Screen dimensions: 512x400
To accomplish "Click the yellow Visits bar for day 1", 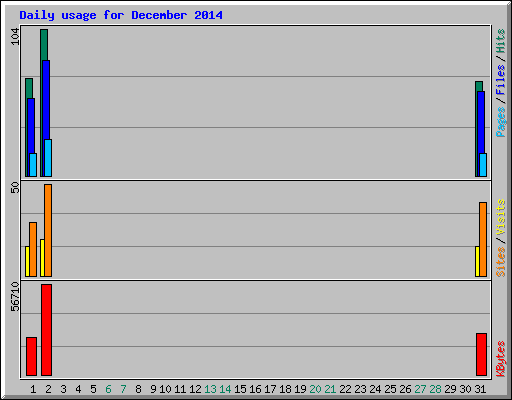I will pyautogui.click(x=27, y=262).
